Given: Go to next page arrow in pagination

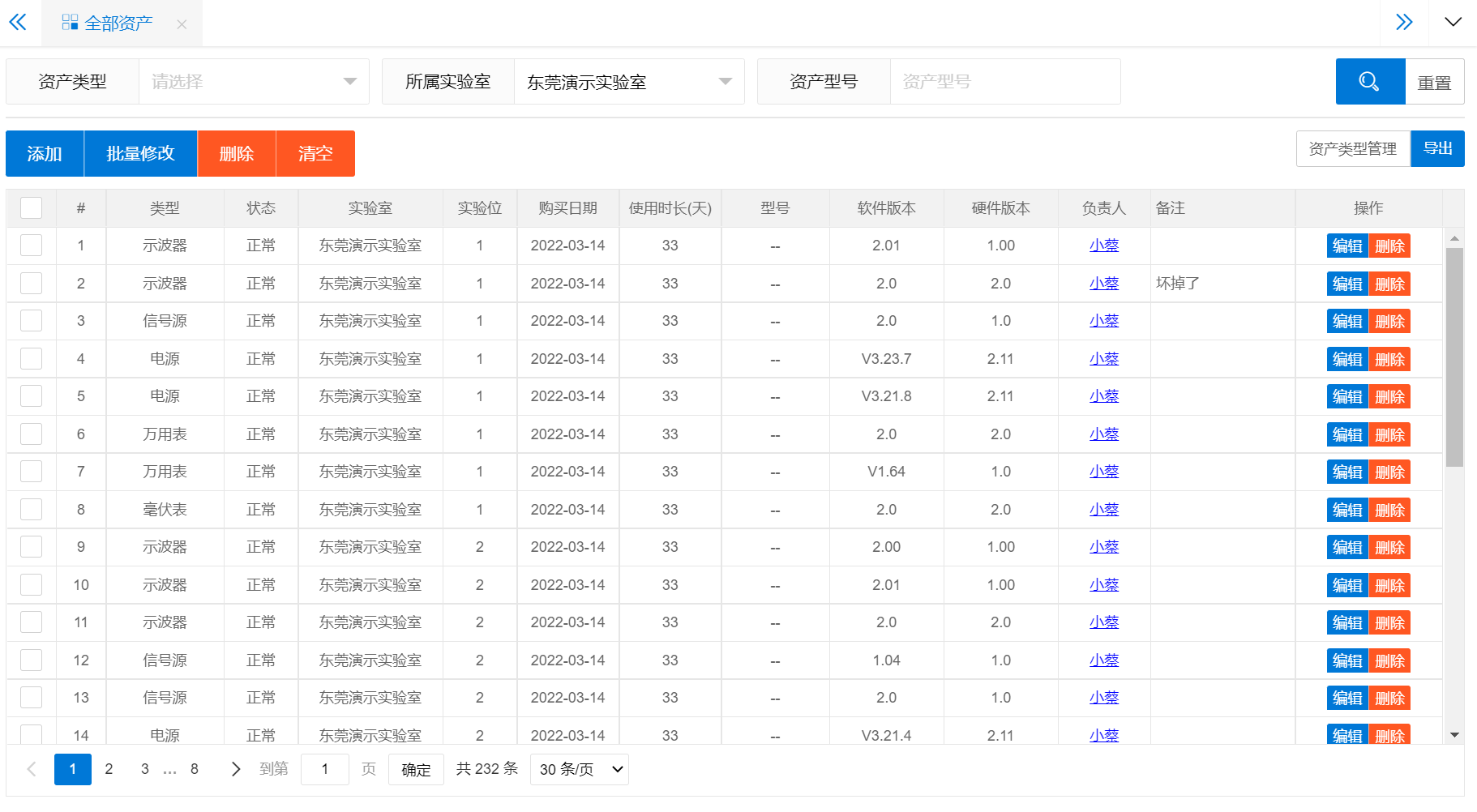Looking at the screenshot, I should [235, 769].
